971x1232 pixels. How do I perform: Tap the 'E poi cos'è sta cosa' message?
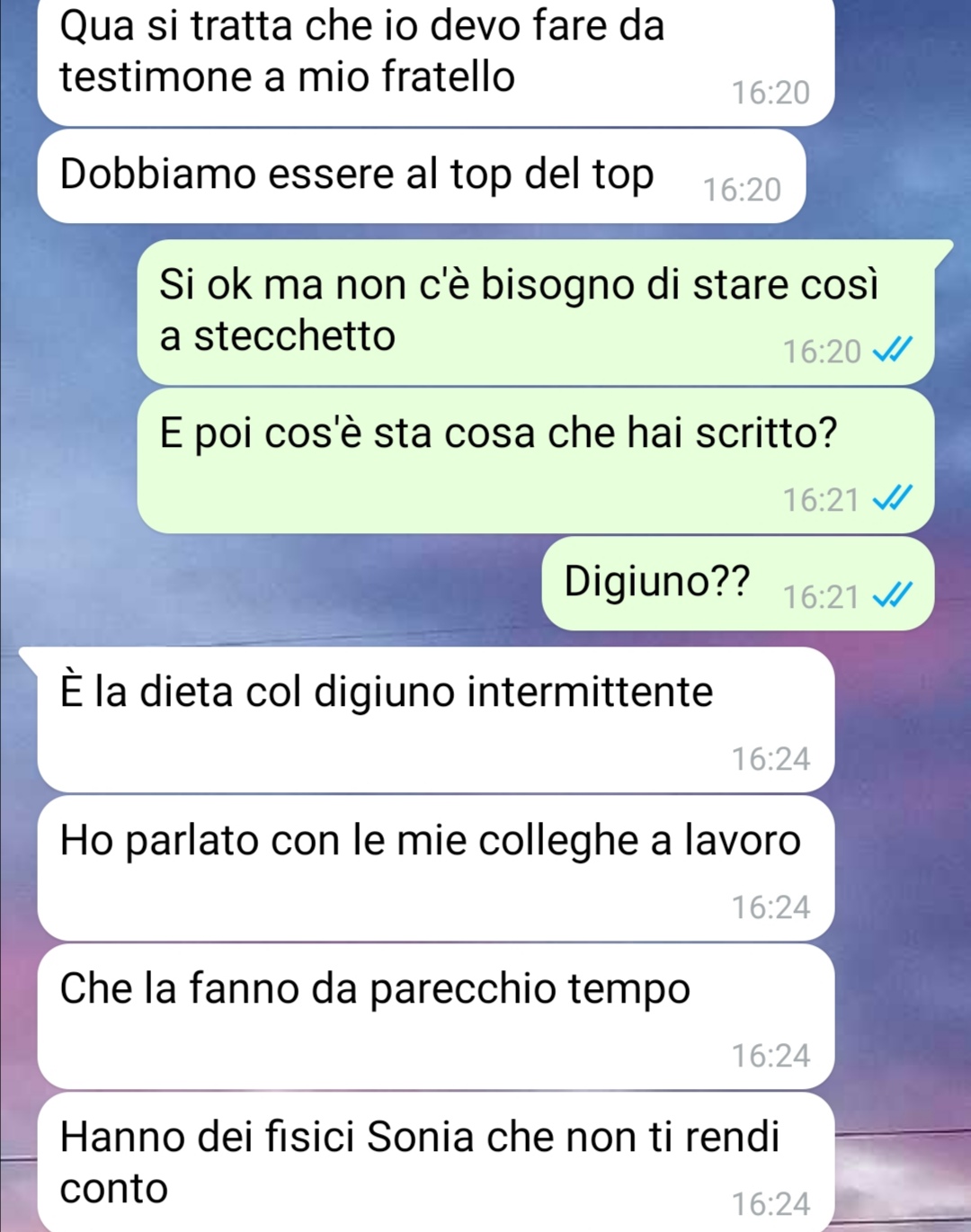(x=536, y=460)
